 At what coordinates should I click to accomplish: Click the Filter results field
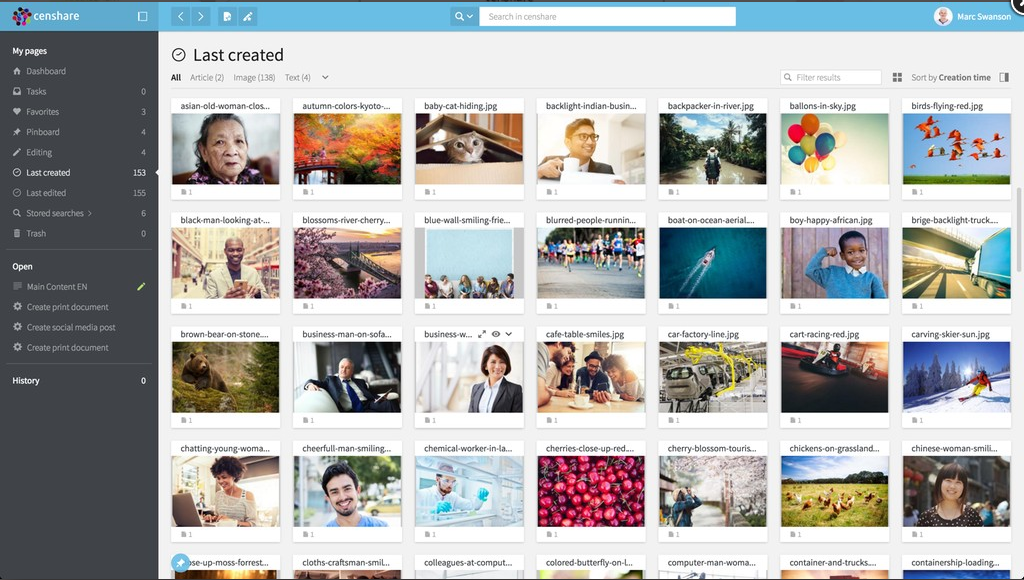point(836,77)
